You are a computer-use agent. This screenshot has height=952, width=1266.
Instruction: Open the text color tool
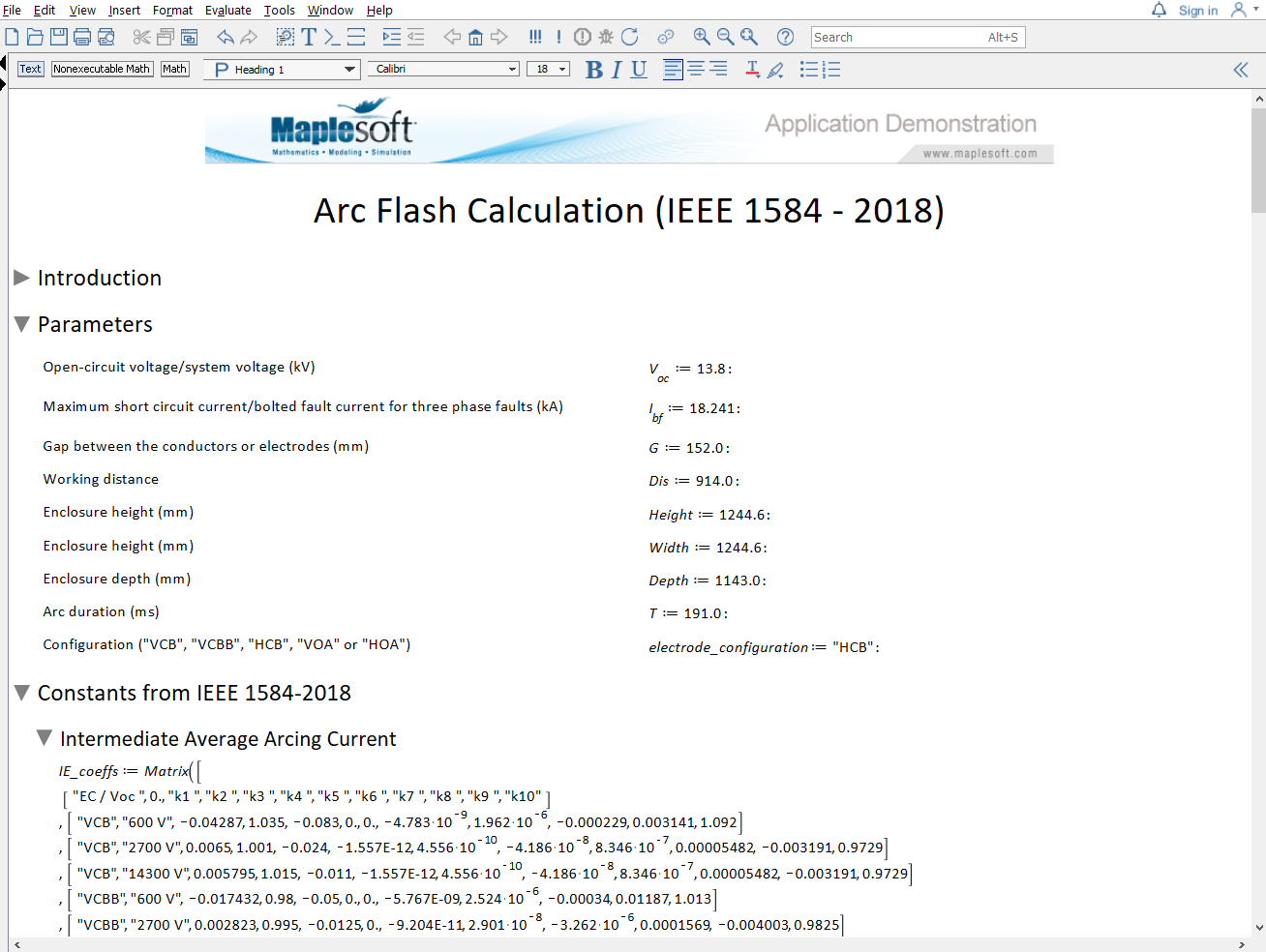coord(752,70)
